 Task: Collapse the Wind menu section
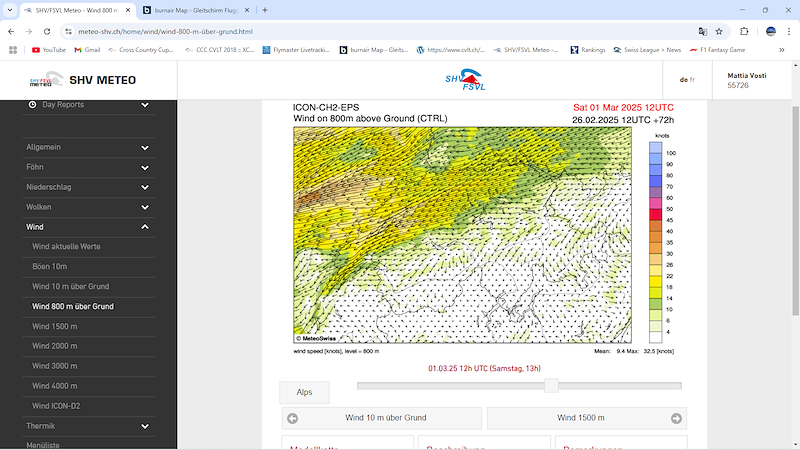tap(145, 227)
